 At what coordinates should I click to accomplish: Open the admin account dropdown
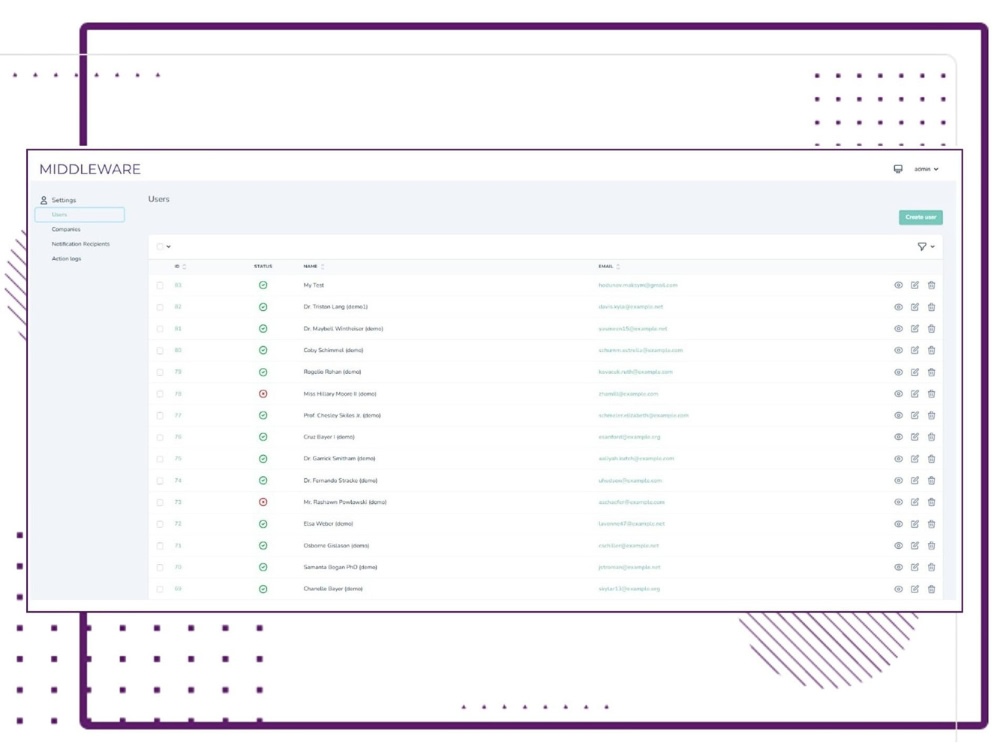[x=926, y=169]
